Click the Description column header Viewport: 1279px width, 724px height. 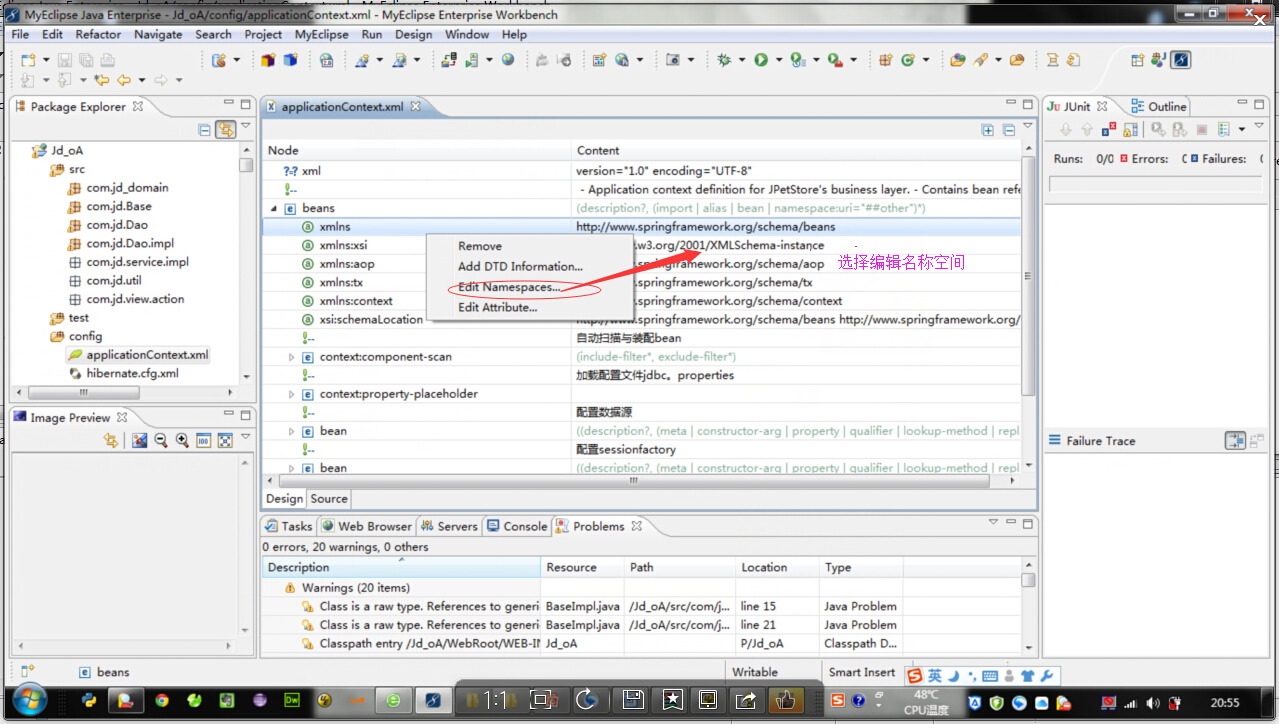coord(401,567)
